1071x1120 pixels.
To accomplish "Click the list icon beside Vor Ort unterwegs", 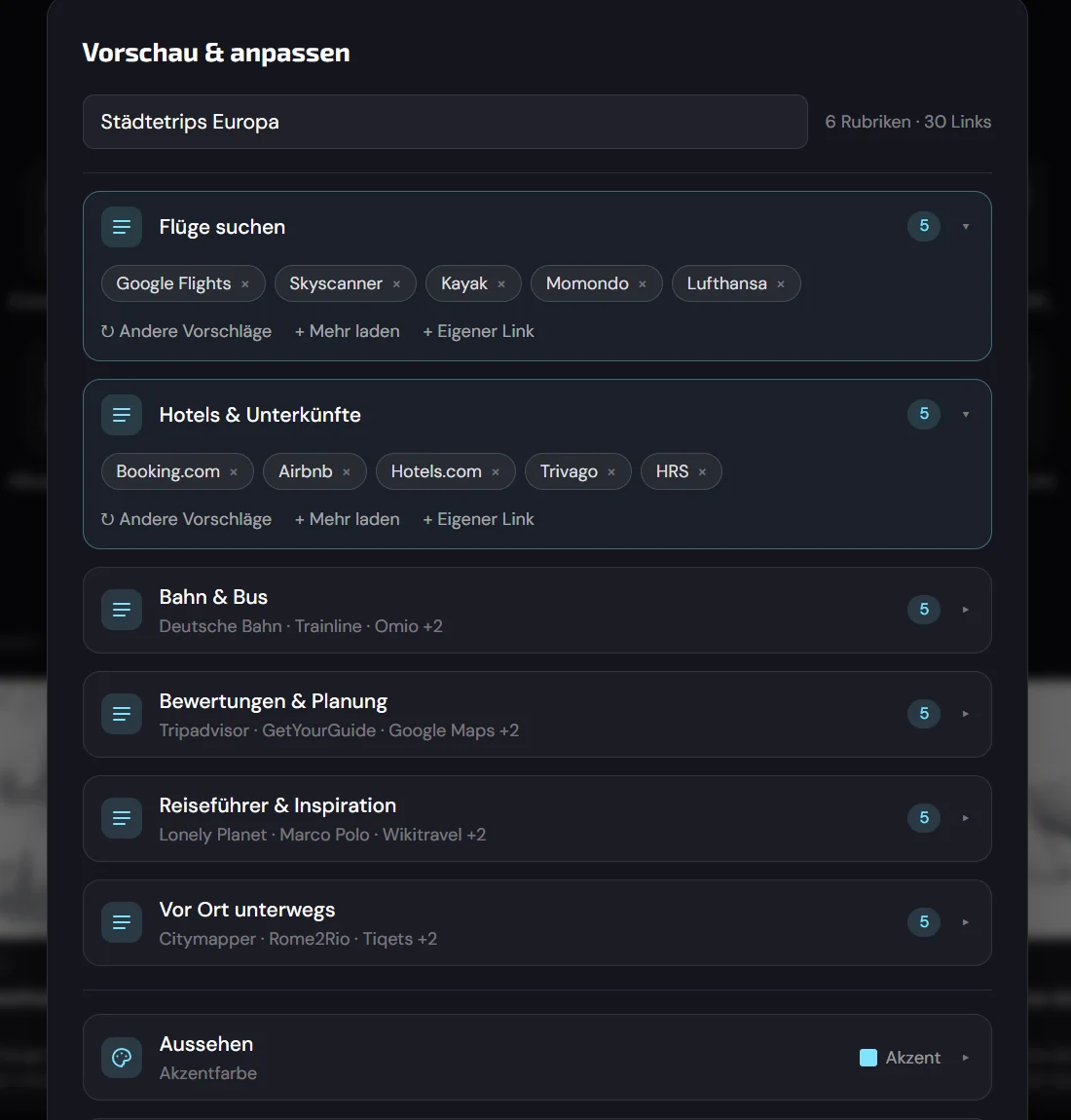I will coord(122,923).
